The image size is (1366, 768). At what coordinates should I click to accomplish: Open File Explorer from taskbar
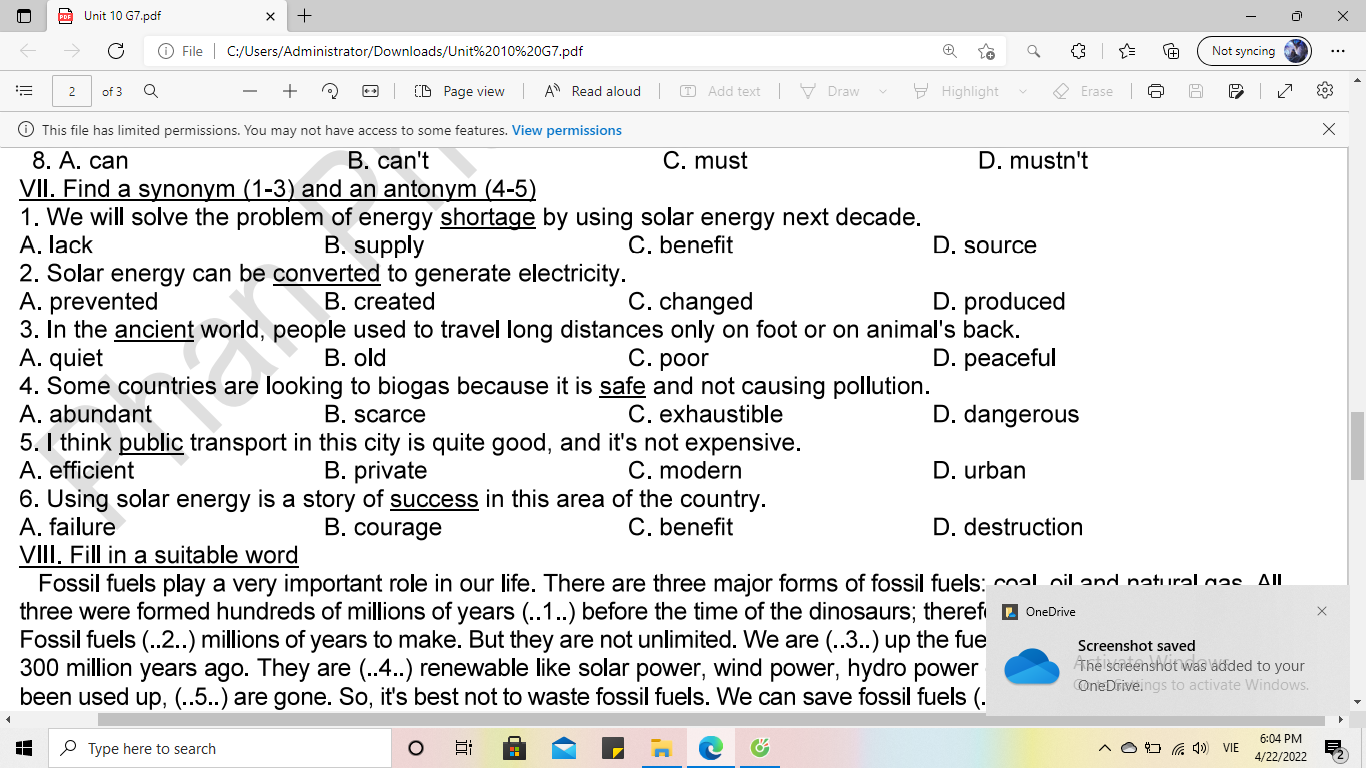(661, 748)
